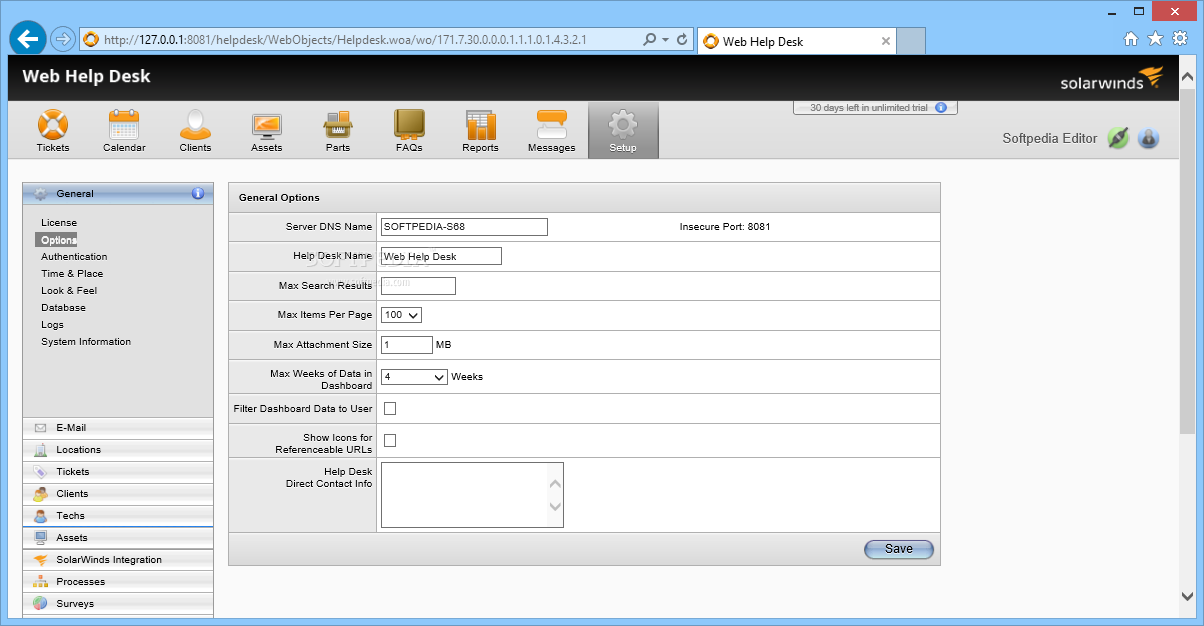Click the contact info textarea down arrow
The image size is (1204, 626).
click(x=556, y=507)
